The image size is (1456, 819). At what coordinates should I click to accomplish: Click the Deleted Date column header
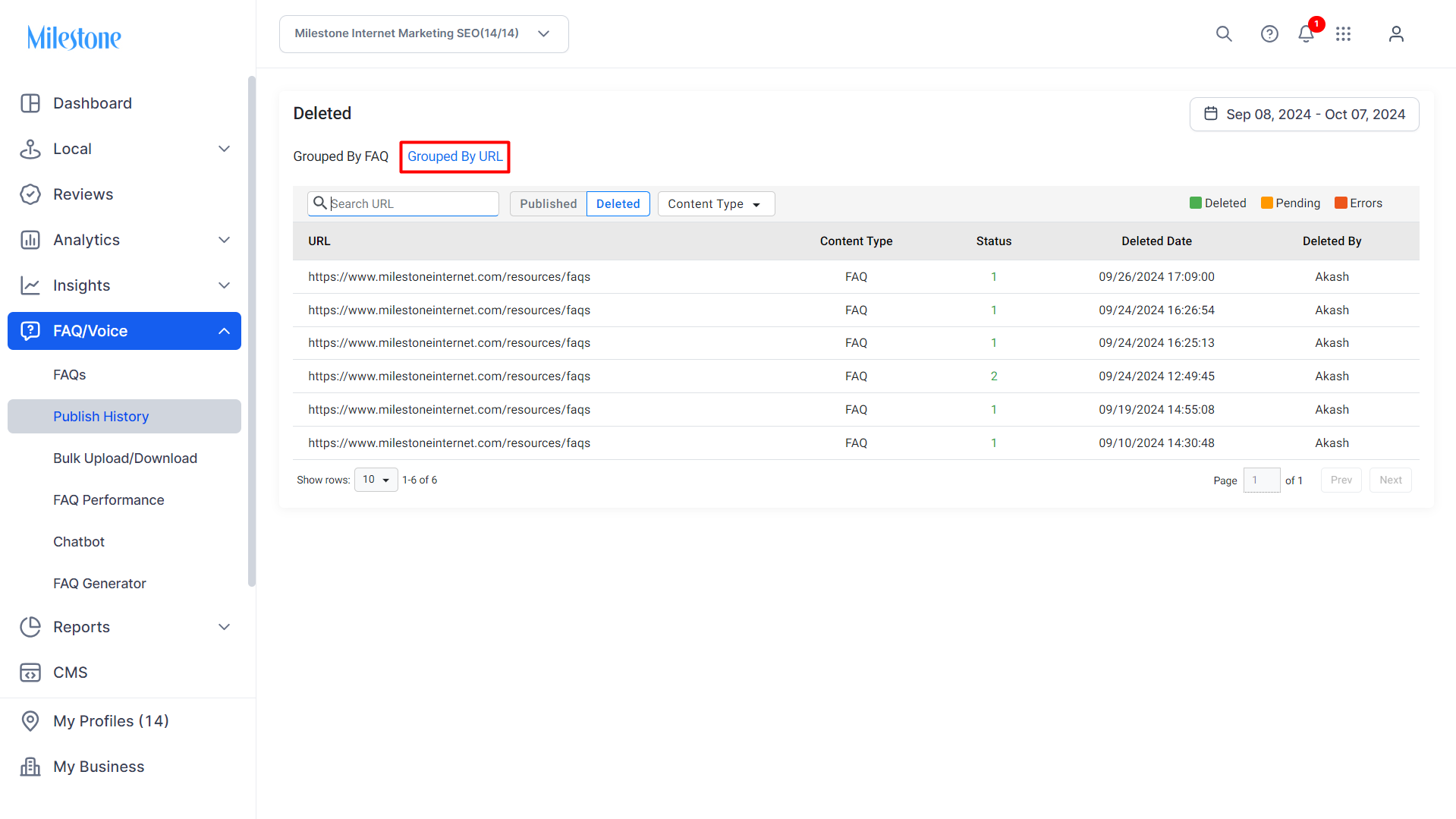pyautogui.click(x=1156, y=241)
